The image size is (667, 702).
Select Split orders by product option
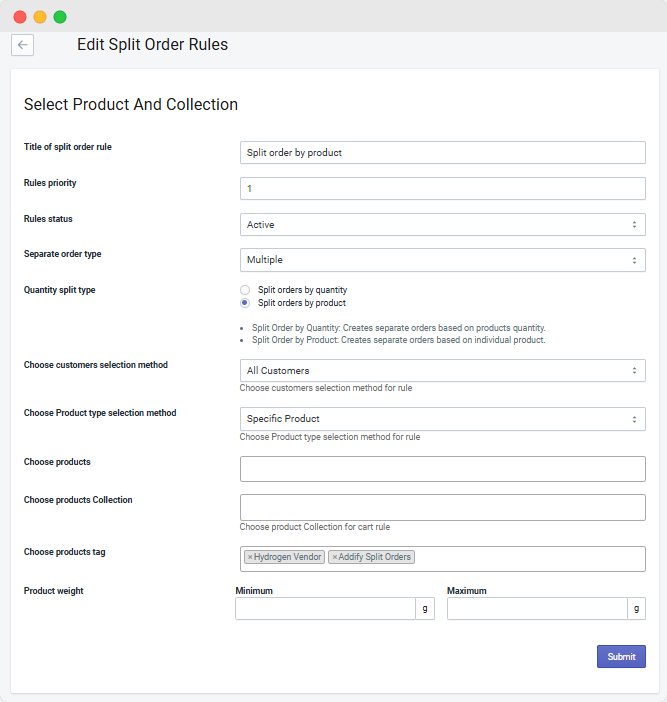pyautogui.click(x=245, y=302)
